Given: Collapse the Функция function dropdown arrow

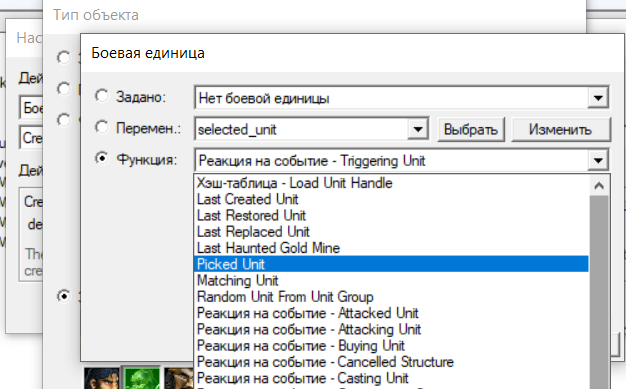Looking at the screenshot, I should point(598,161).
